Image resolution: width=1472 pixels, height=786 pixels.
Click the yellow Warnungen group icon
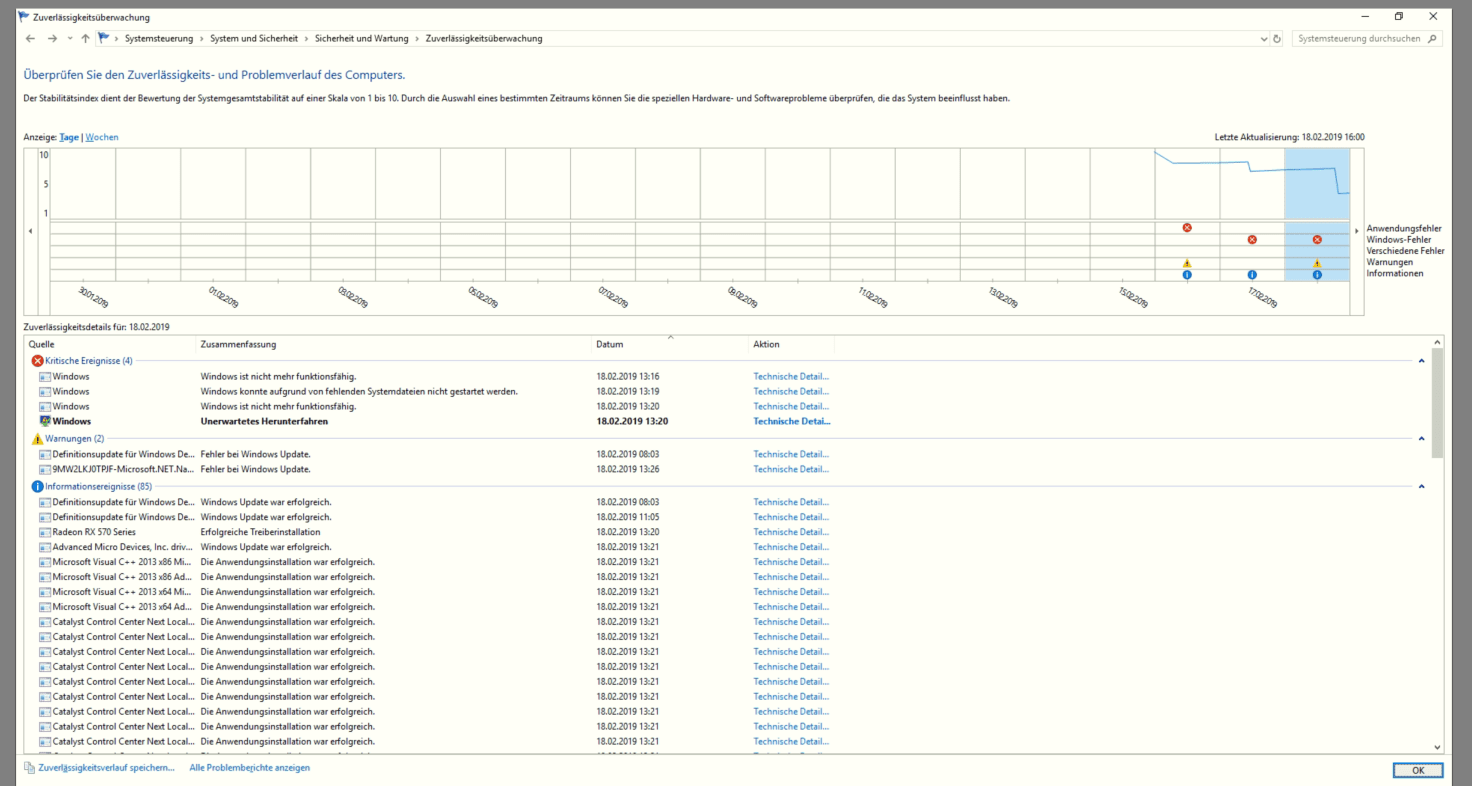point(37,439)
